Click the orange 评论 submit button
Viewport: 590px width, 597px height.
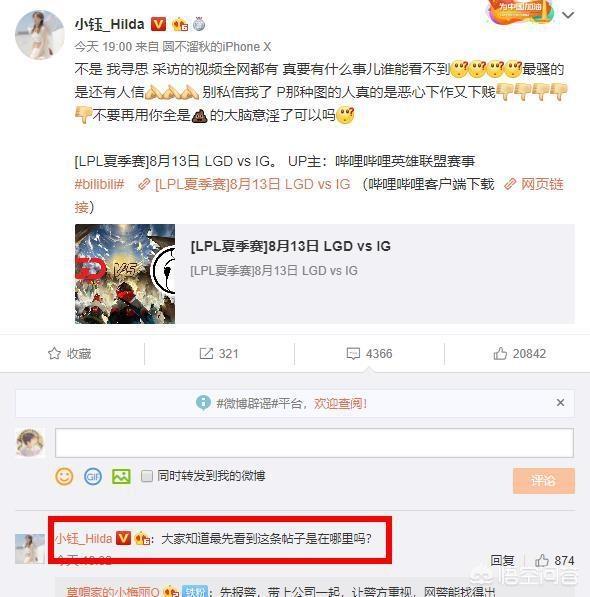point(544,481)
